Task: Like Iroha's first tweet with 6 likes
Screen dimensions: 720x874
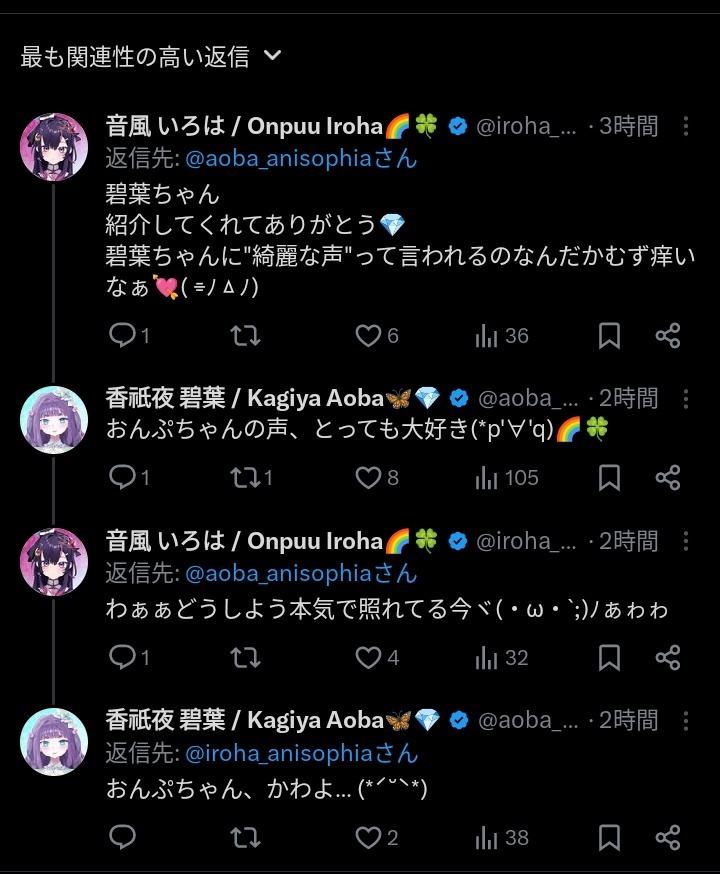Action: click(370, 336)
